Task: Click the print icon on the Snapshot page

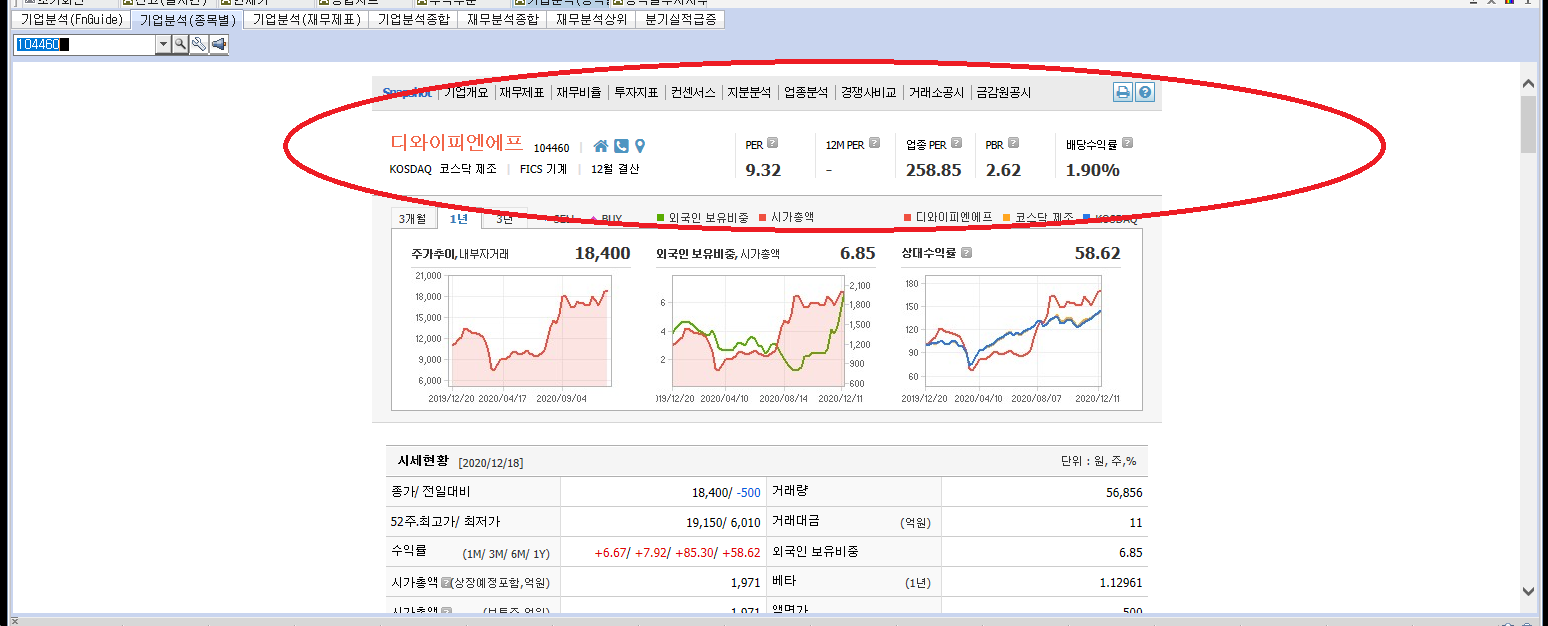Action: pyautogui.click(x=1123, y=92)
